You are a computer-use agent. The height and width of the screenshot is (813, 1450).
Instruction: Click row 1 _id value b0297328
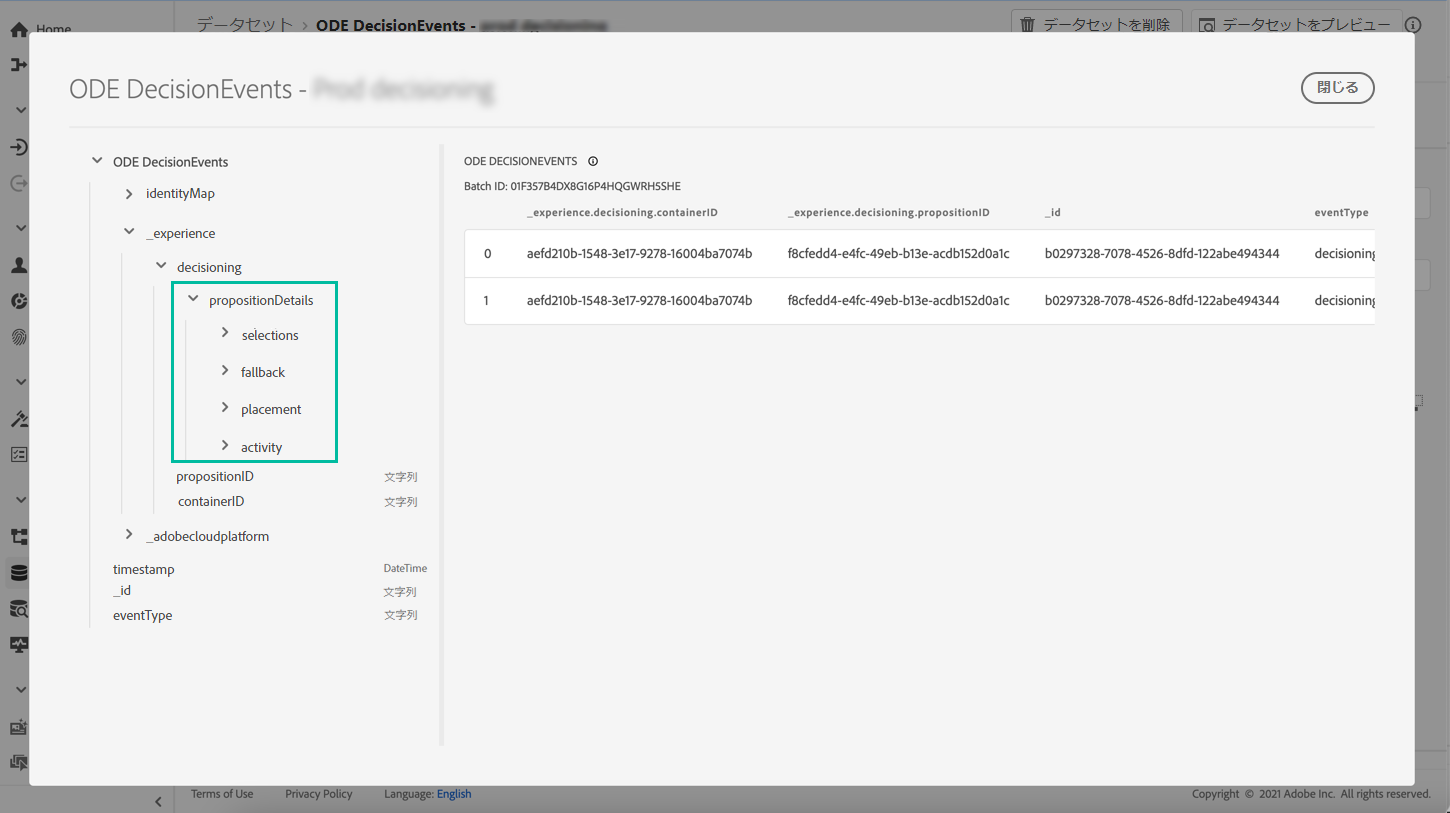tap(1162, 301)
